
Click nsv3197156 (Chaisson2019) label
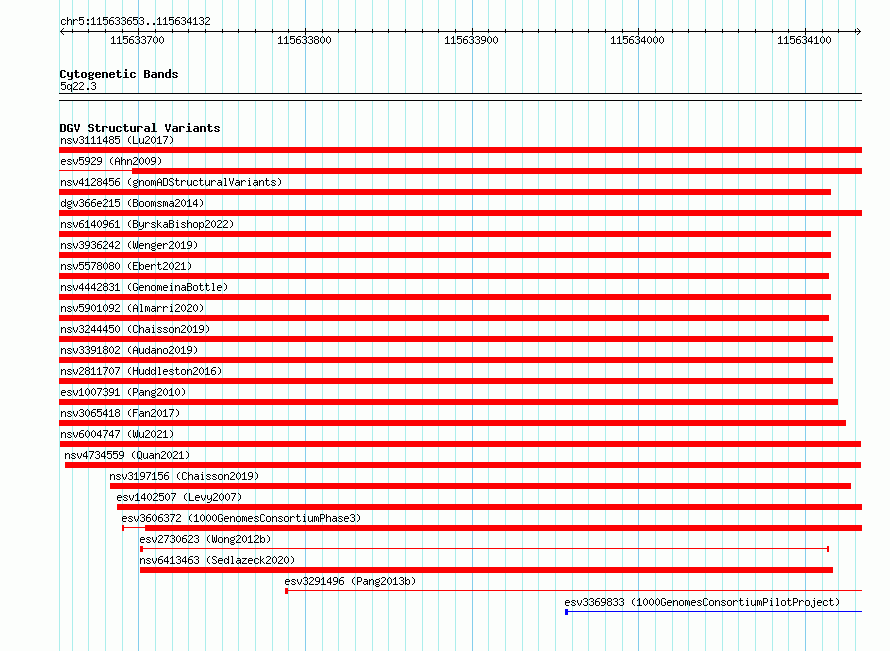pos(184,476)
